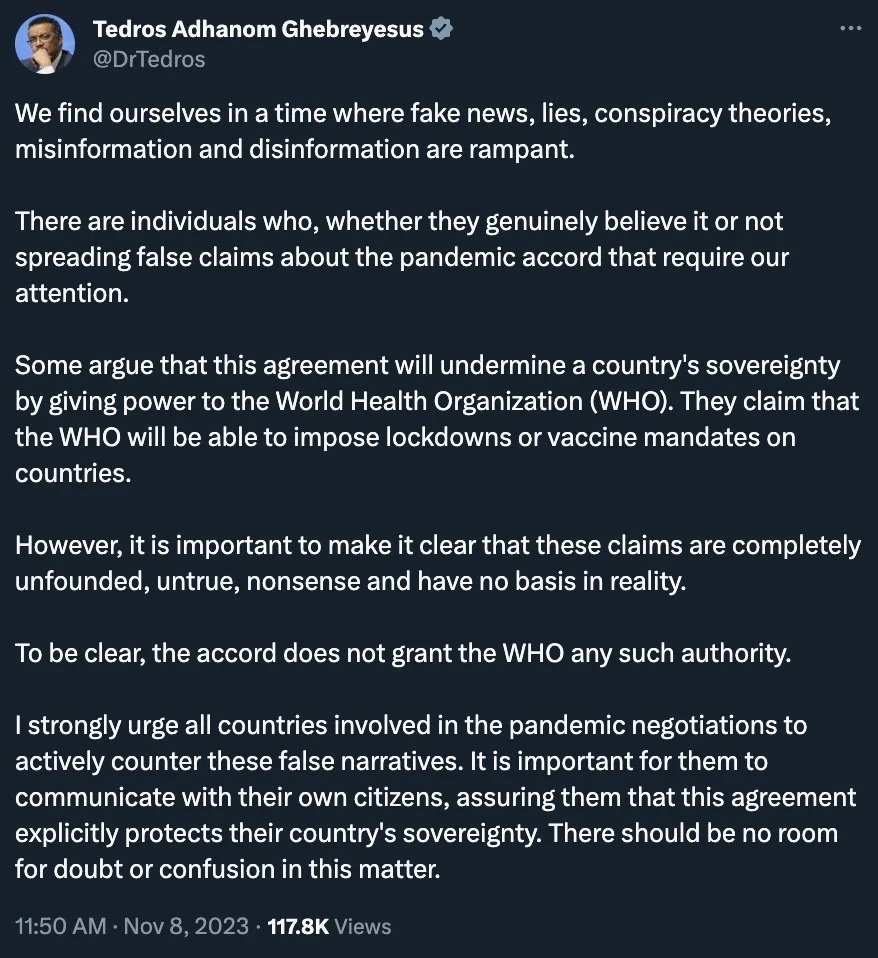Image resolution: width=878 pixels, height=958 pixels.
Task: Click the paragraph starting 'However, it is important'
Action: click(437, 563)
